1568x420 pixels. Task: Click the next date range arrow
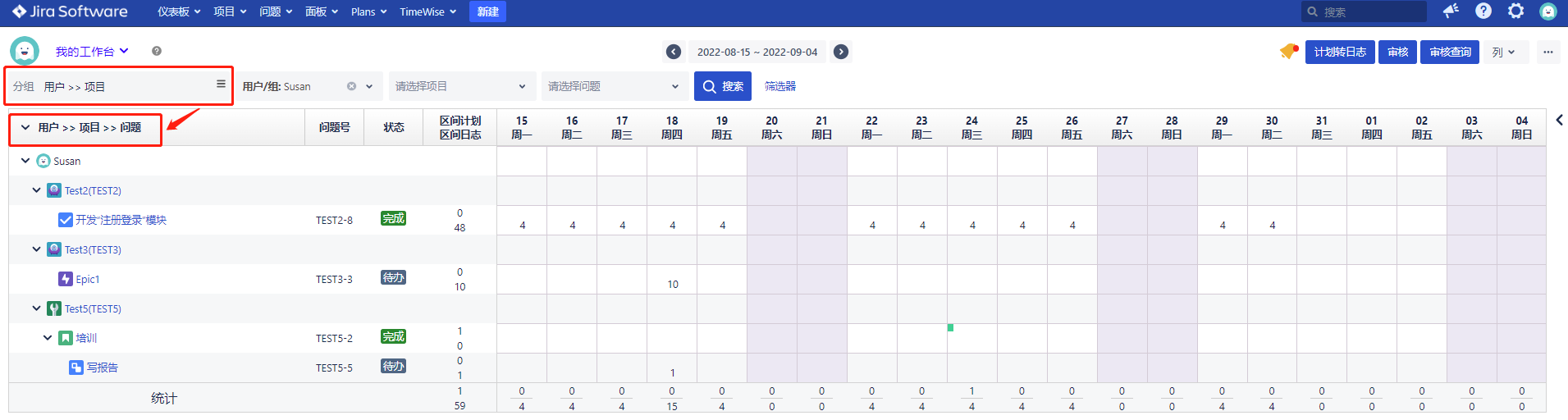(x=841, y=52)
